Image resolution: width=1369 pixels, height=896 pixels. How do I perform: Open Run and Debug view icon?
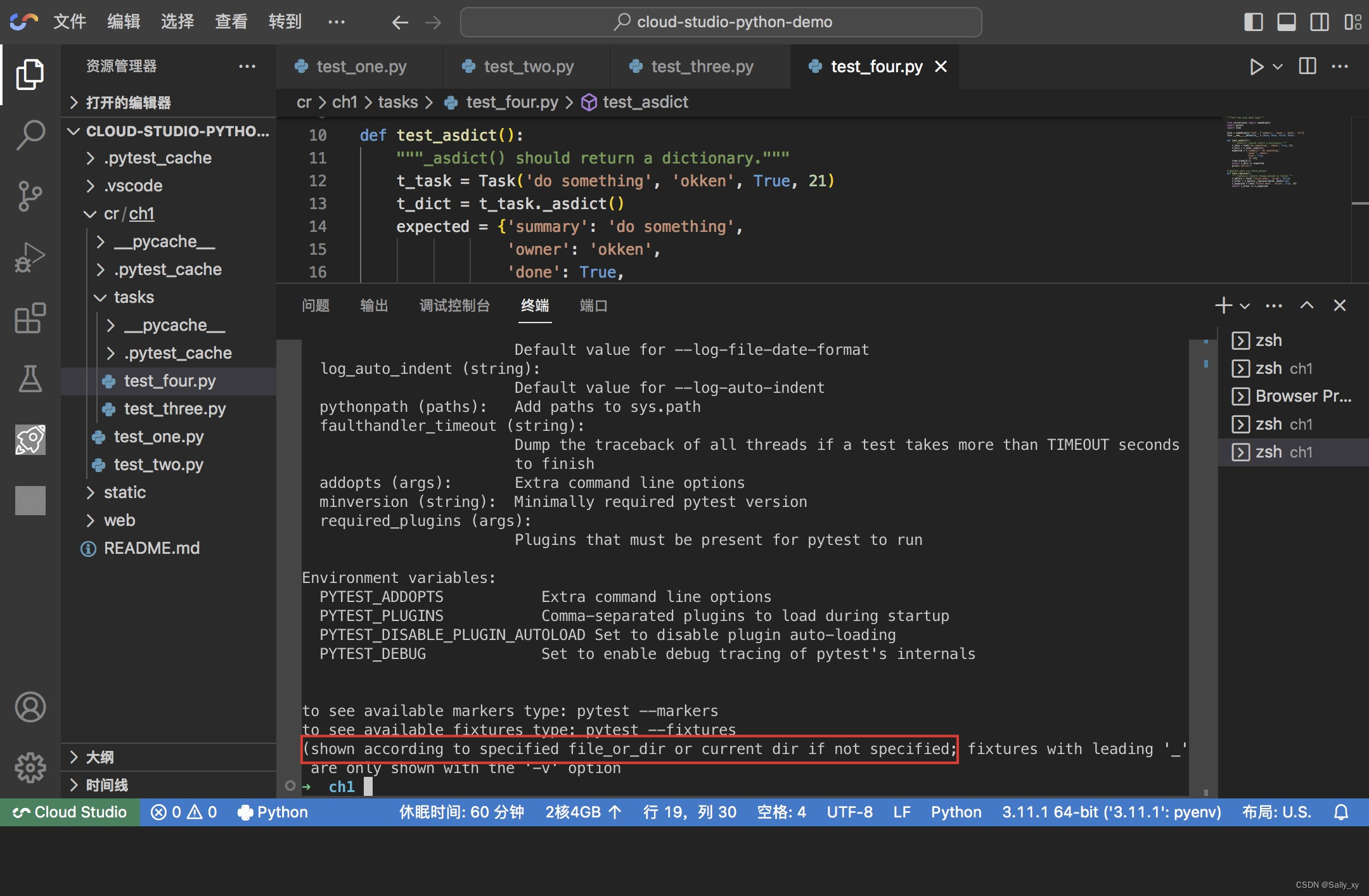[30, 257]
